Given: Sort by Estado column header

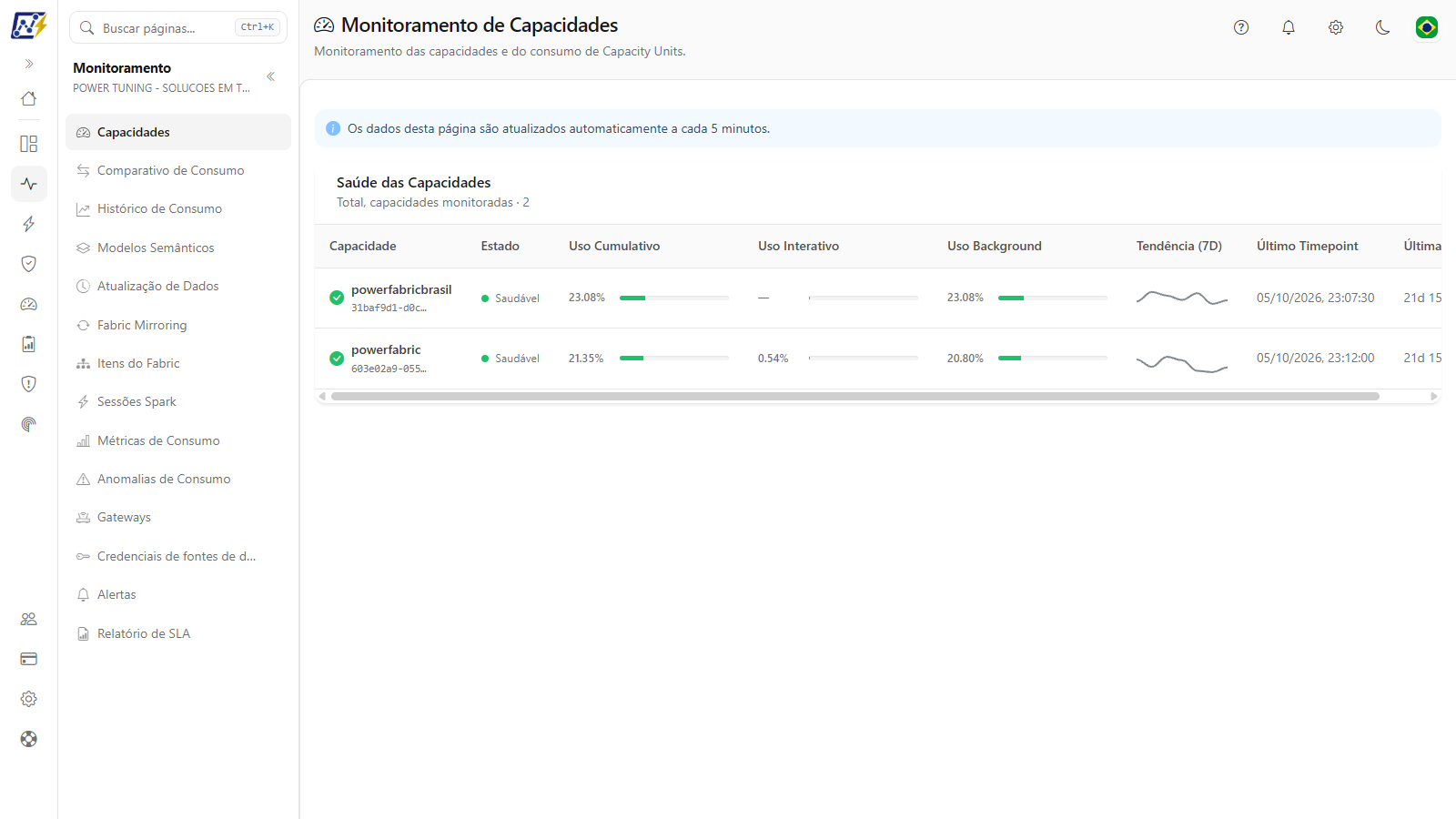Looking at the screenshot, I should pyautogui.click(x=500, y=246).
